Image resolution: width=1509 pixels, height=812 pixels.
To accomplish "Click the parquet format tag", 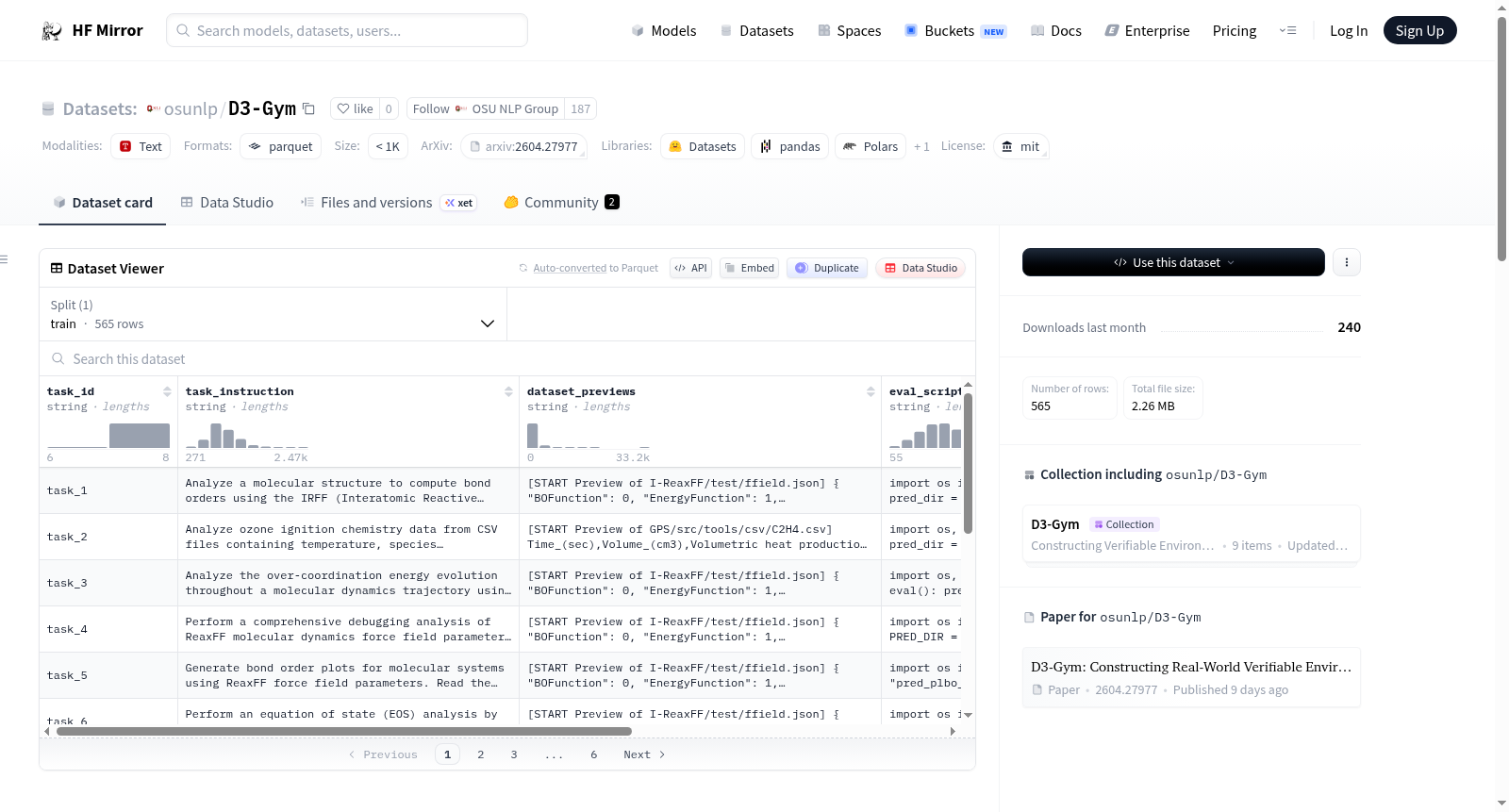I will [x=281, y=146].
